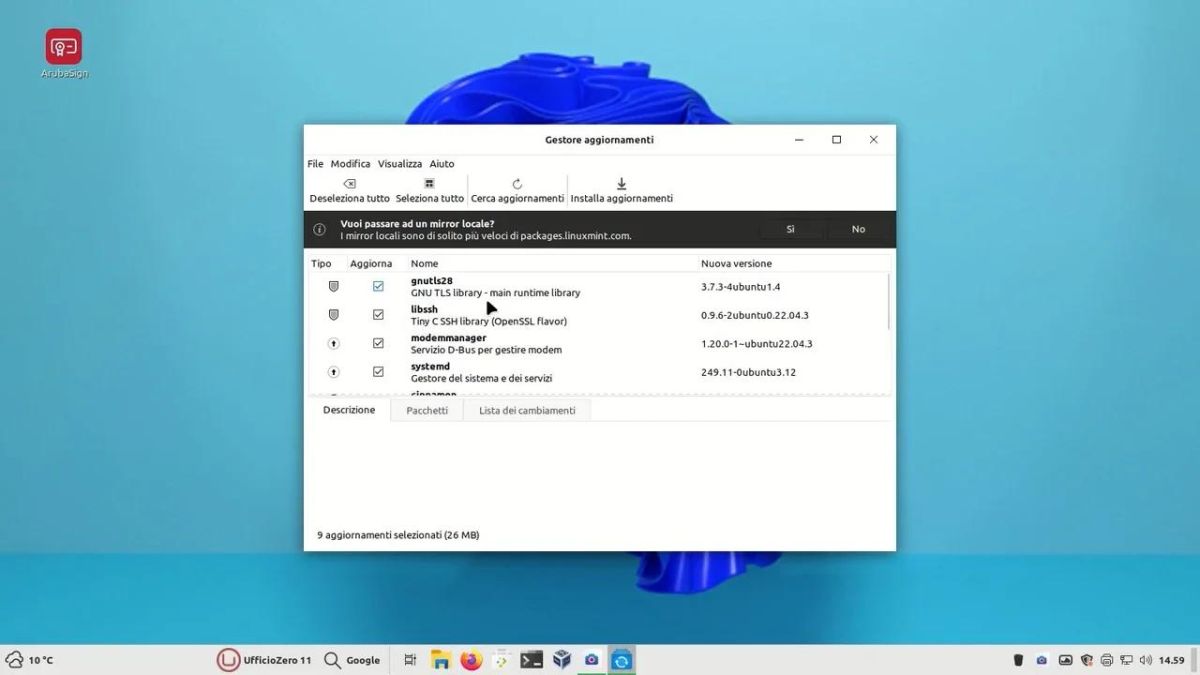
Task: Select the gnutls28 package name
Action: [432, 281]
